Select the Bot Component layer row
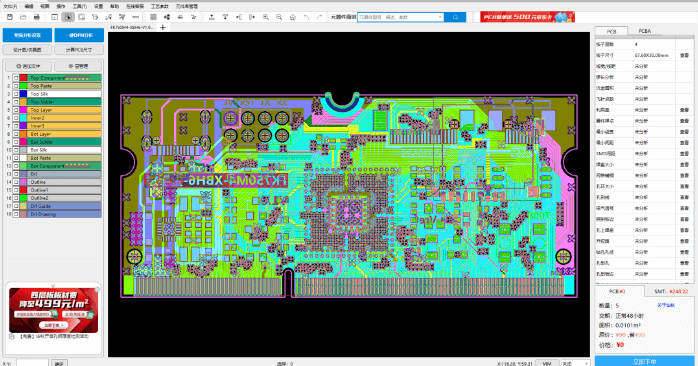698x366 pixels. tap(64, 166)
